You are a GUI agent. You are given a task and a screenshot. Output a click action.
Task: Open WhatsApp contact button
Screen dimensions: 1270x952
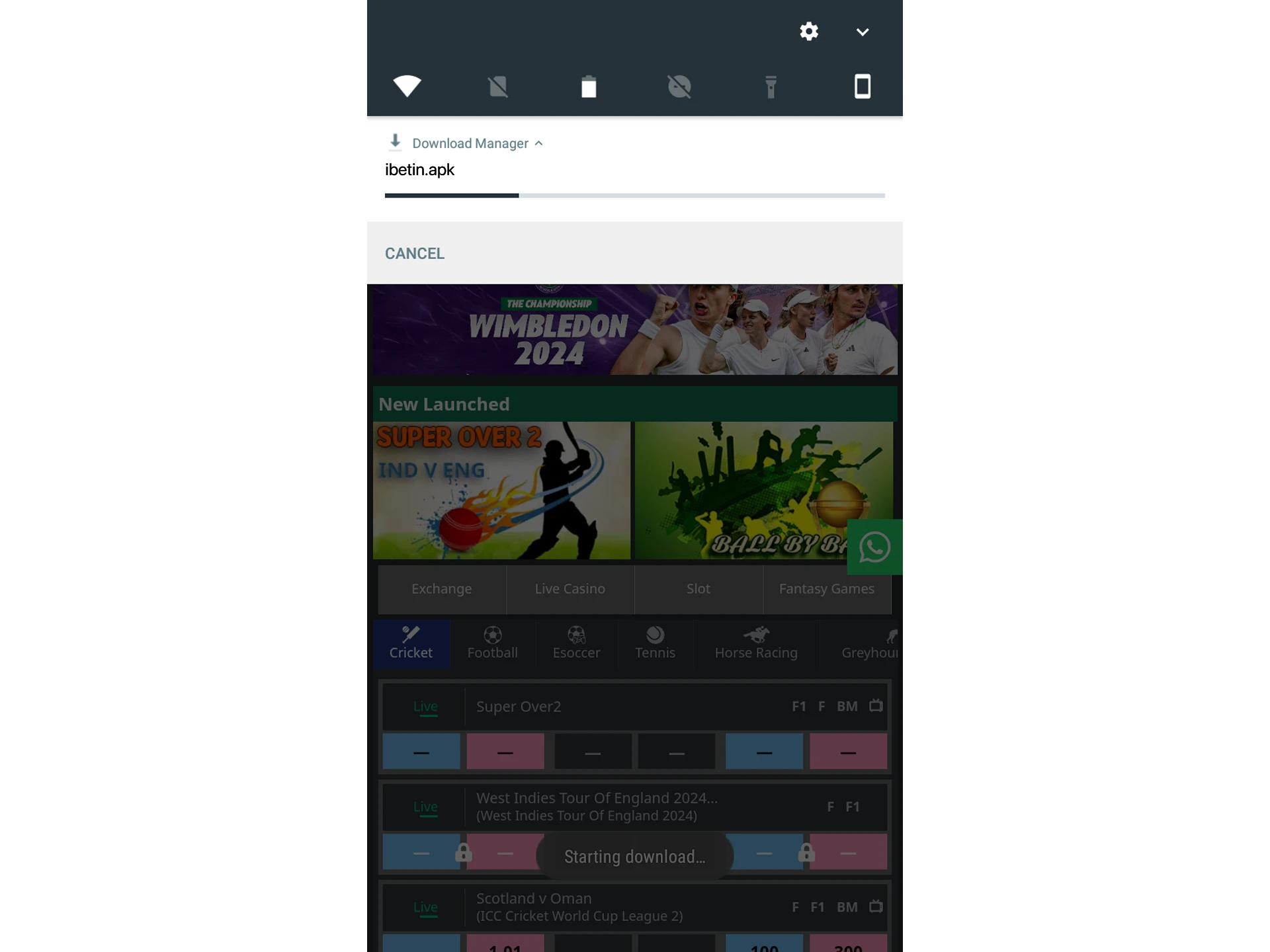[875, 546]
